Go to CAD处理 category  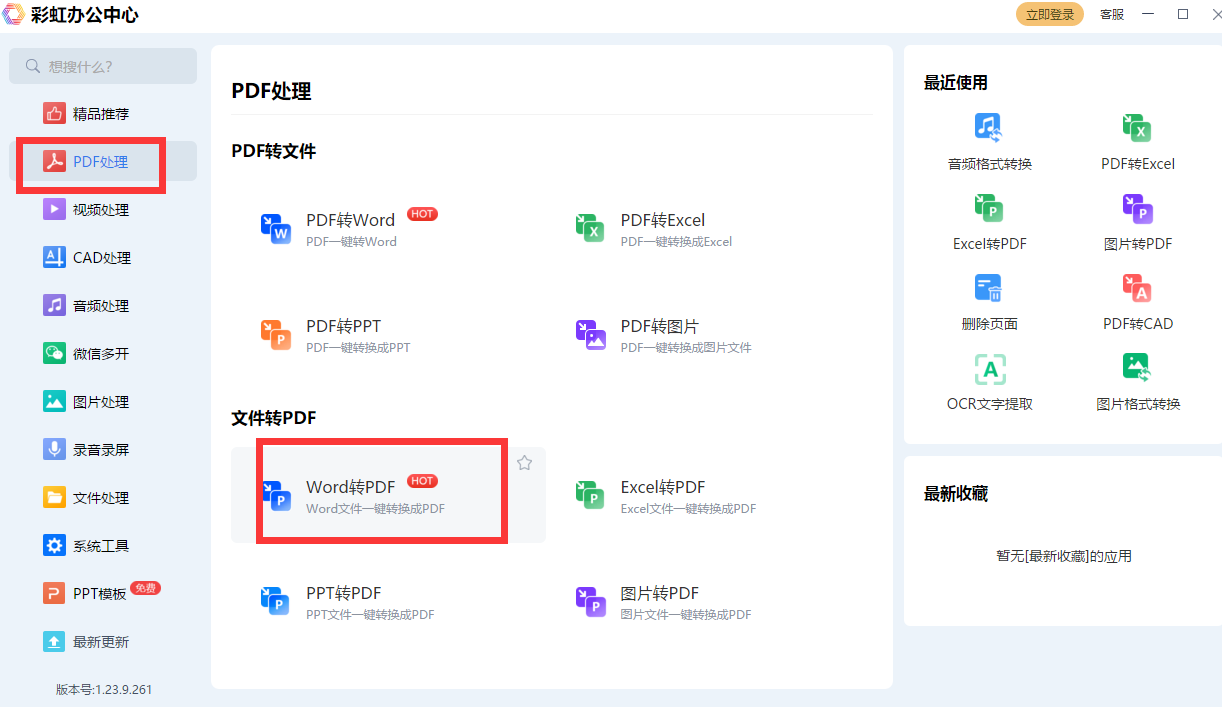[x=103, y=257]
